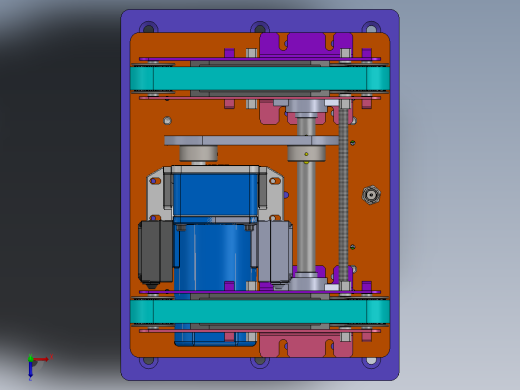Select the pink bracket at bottom
The height and width of the screenshot is (390, 520).
(306, 345)
